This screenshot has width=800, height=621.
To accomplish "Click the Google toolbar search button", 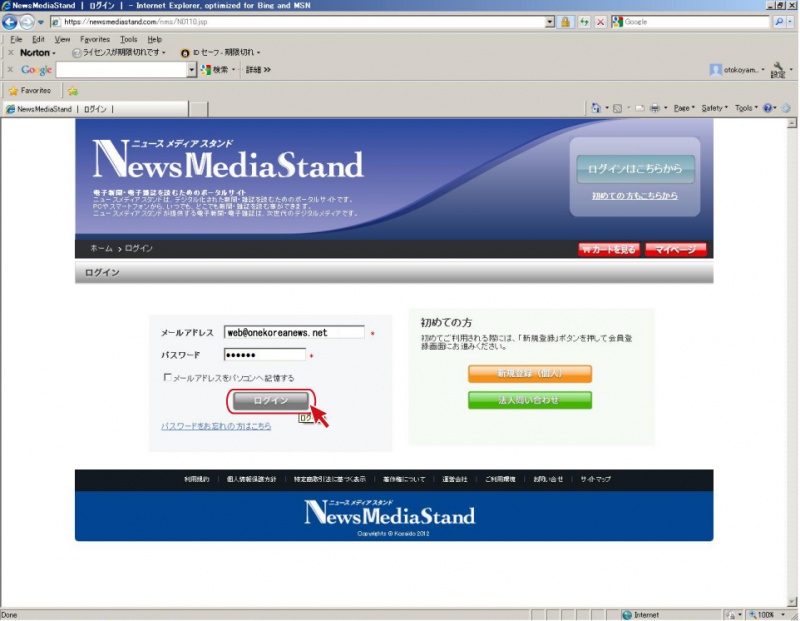I will click(214, 70).
